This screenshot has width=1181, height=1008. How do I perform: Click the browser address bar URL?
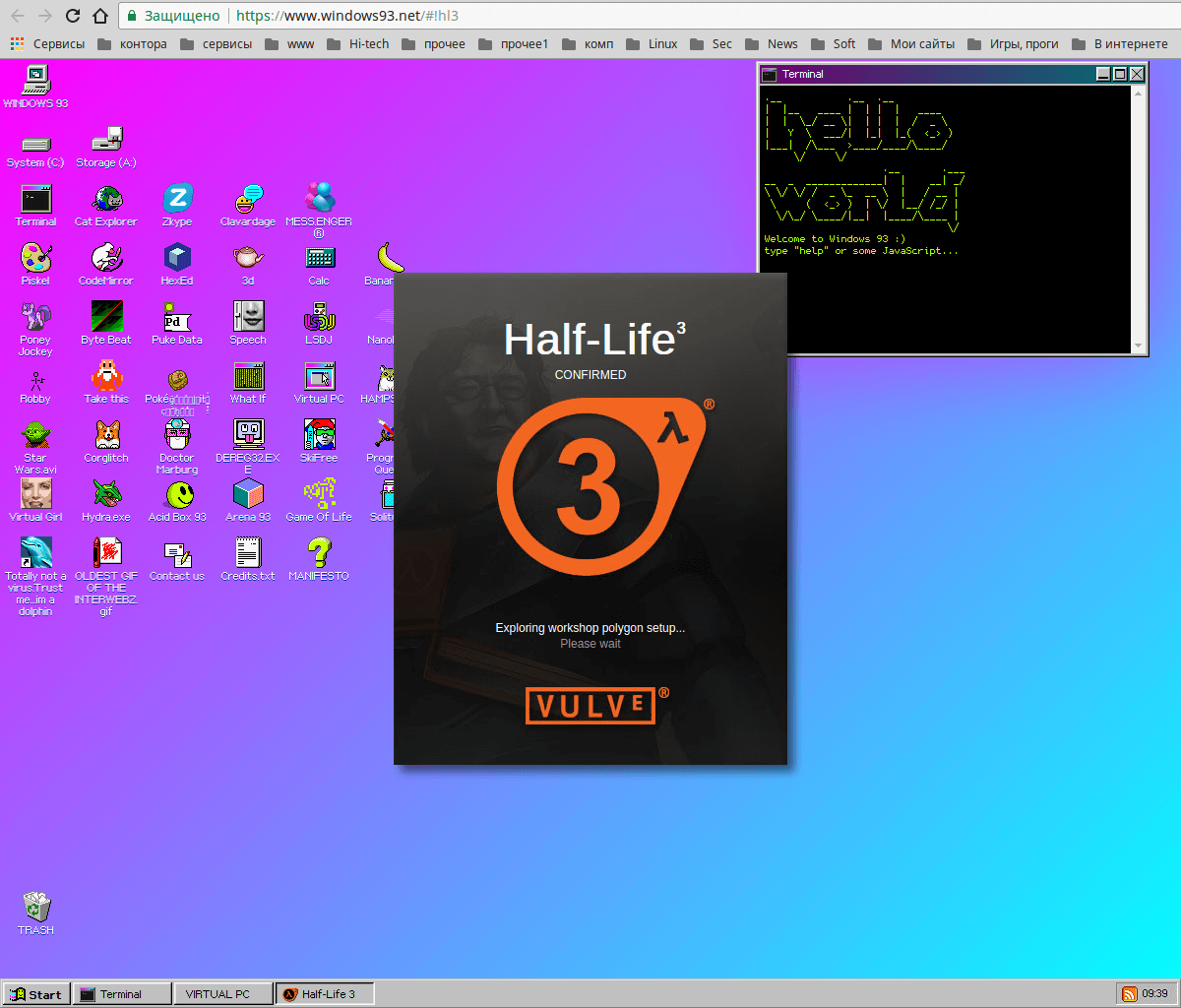tap(347, 16)
